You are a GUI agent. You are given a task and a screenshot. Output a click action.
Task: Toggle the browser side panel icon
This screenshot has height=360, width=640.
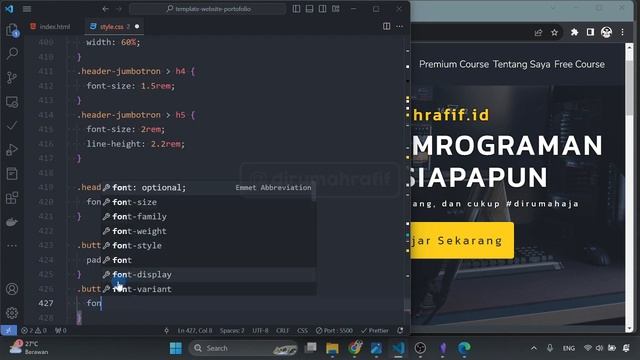(590, 32)
